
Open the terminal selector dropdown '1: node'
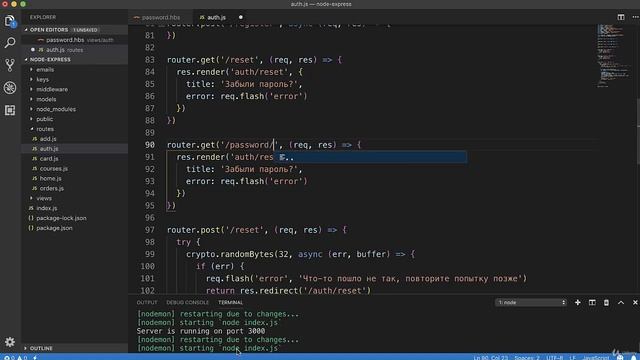531,302
